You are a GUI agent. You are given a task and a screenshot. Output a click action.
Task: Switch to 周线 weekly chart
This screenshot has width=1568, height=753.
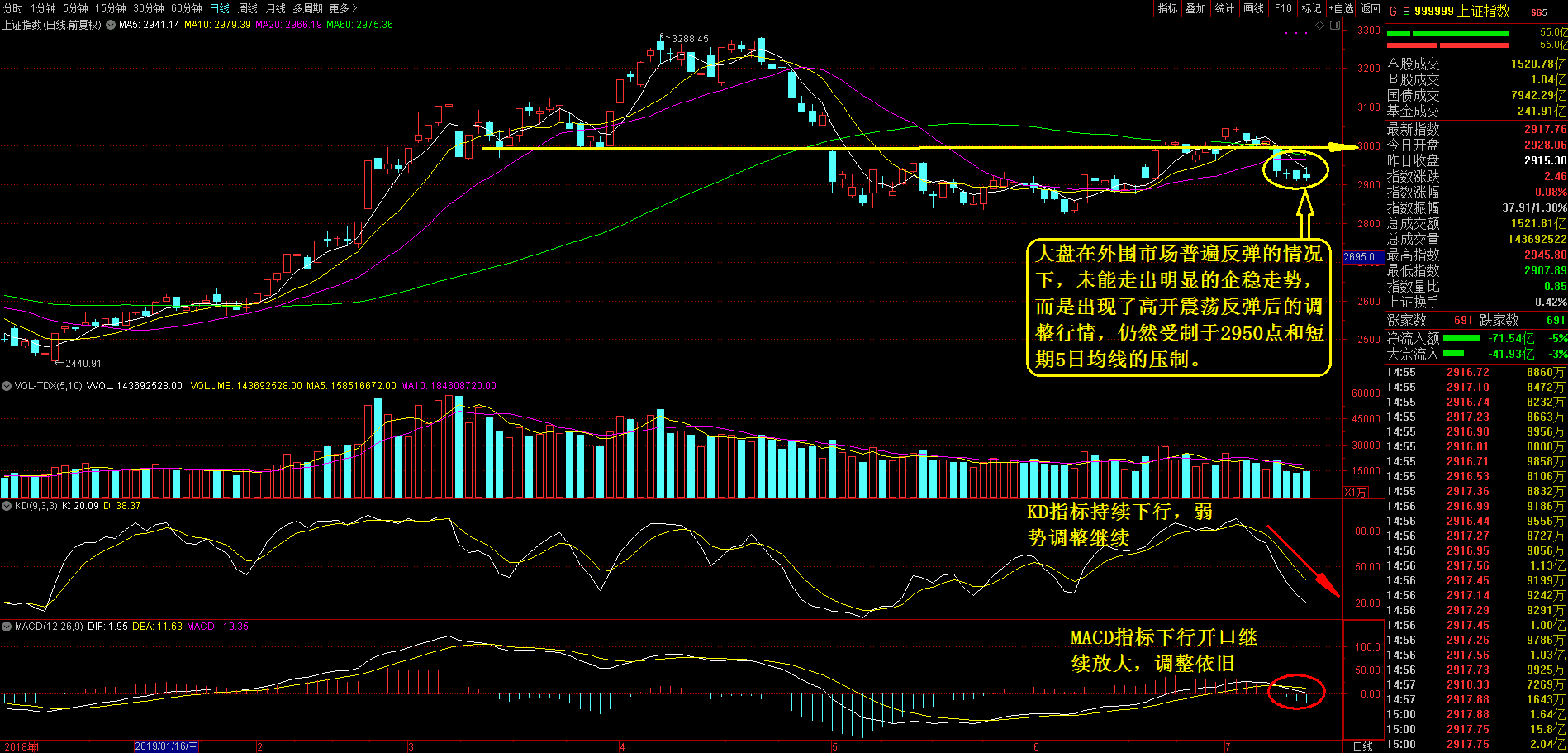[248, 8]
